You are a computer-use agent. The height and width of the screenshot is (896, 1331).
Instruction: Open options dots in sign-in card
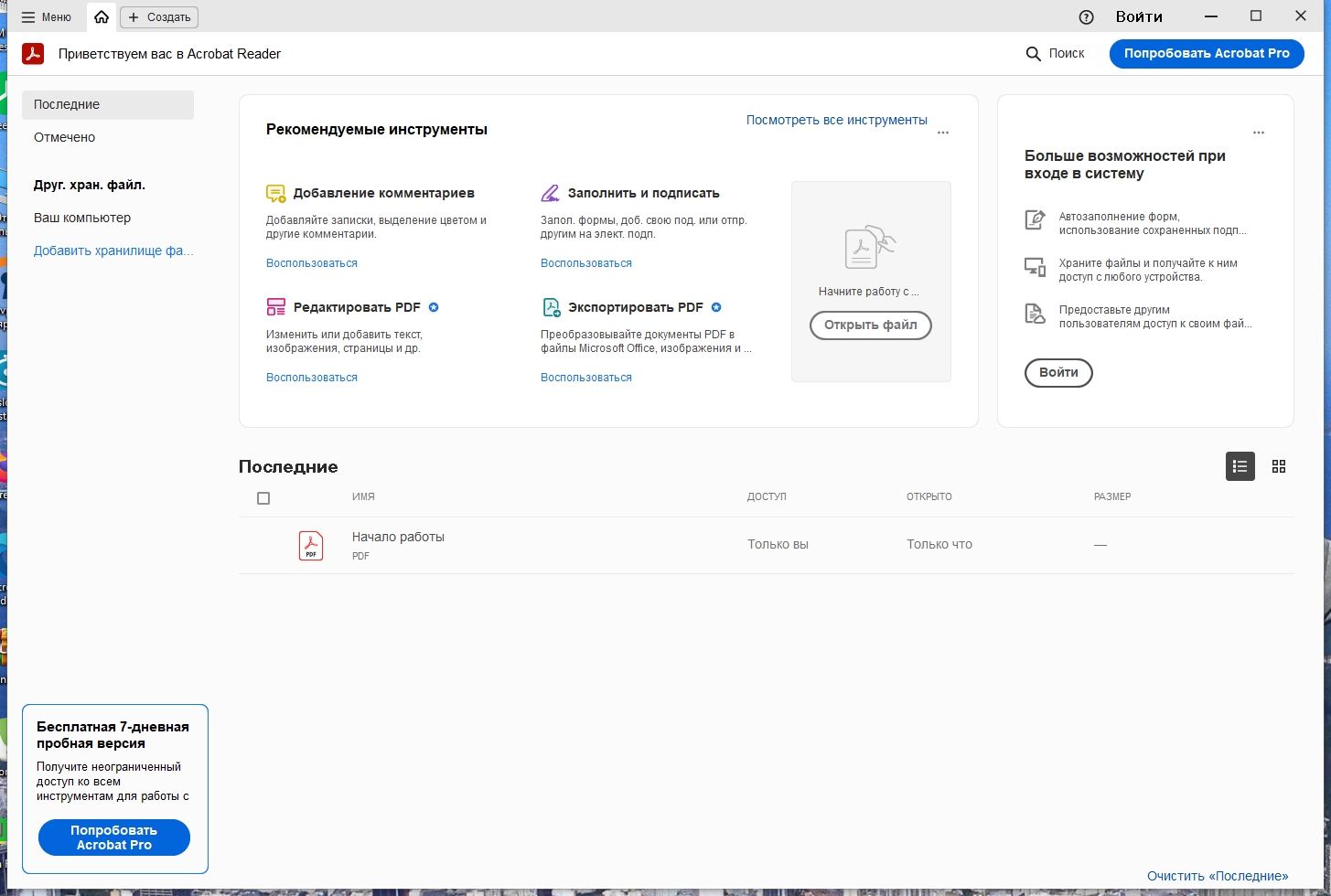pyautogui.click(x=1259, y=133)
